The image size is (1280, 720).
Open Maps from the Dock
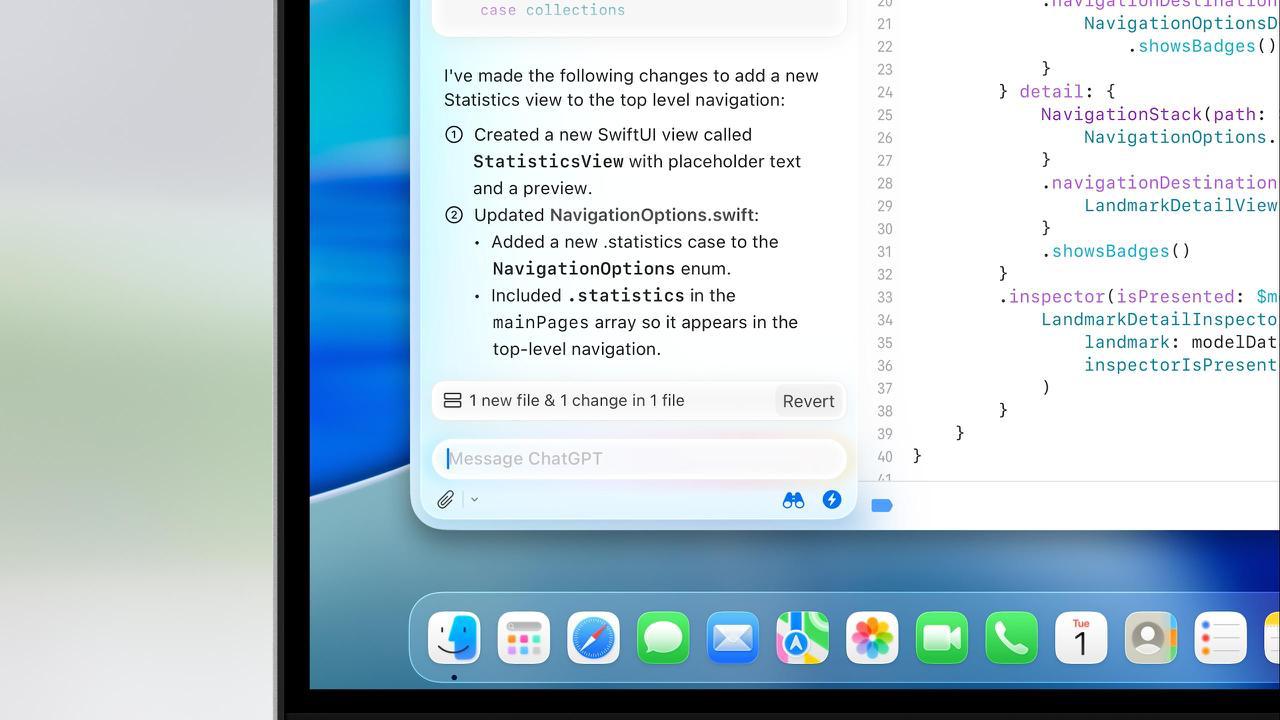click(x=802, y=638)
